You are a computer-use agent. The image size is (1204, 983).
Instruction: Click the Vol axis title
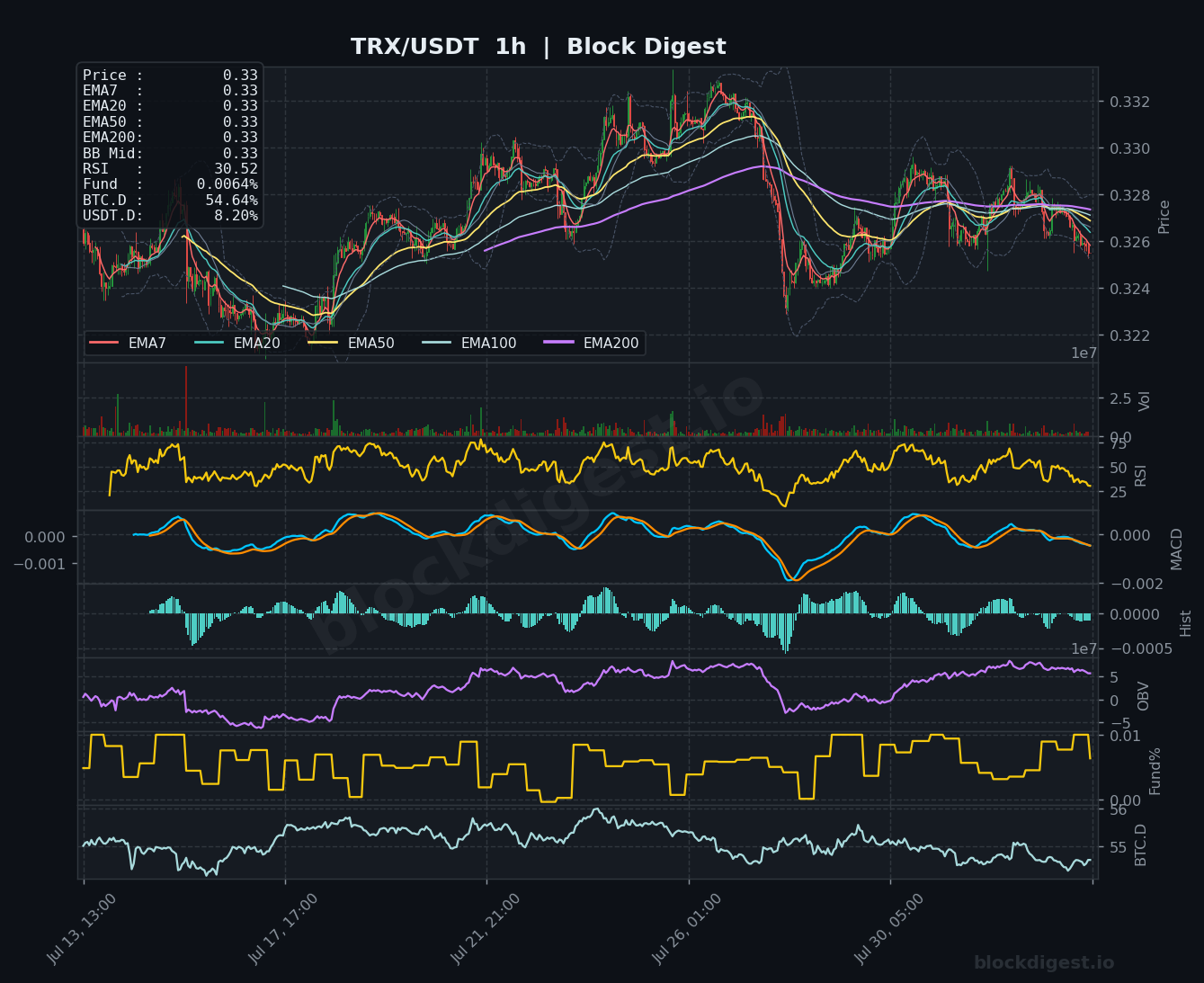(x=1145, y=401)
